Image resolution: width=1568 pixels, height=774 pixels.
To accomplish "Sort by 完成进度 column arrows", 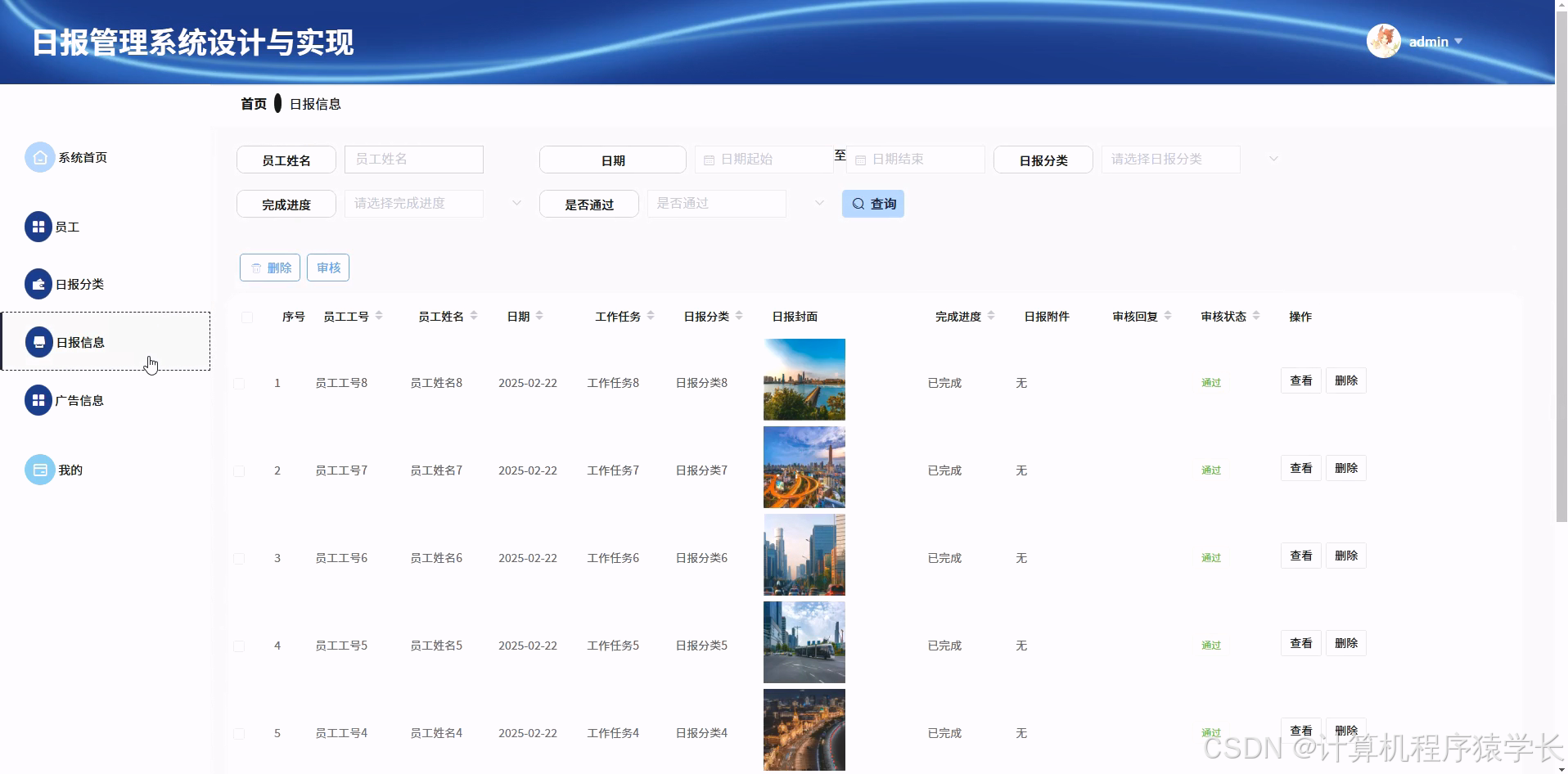I will (x=991, y=316).
